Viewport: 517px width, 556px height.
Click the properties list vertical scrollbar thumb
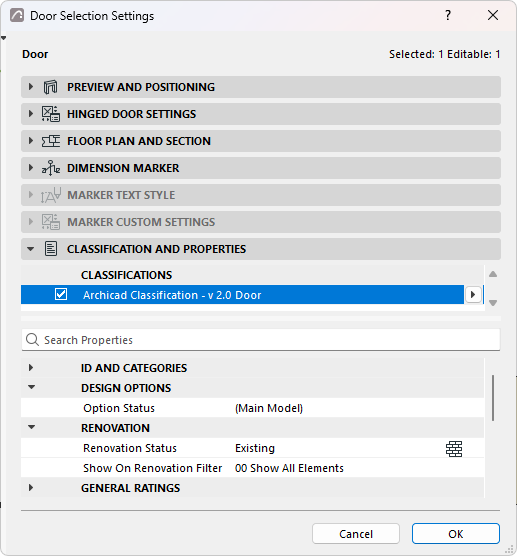(x=493, y=398)
